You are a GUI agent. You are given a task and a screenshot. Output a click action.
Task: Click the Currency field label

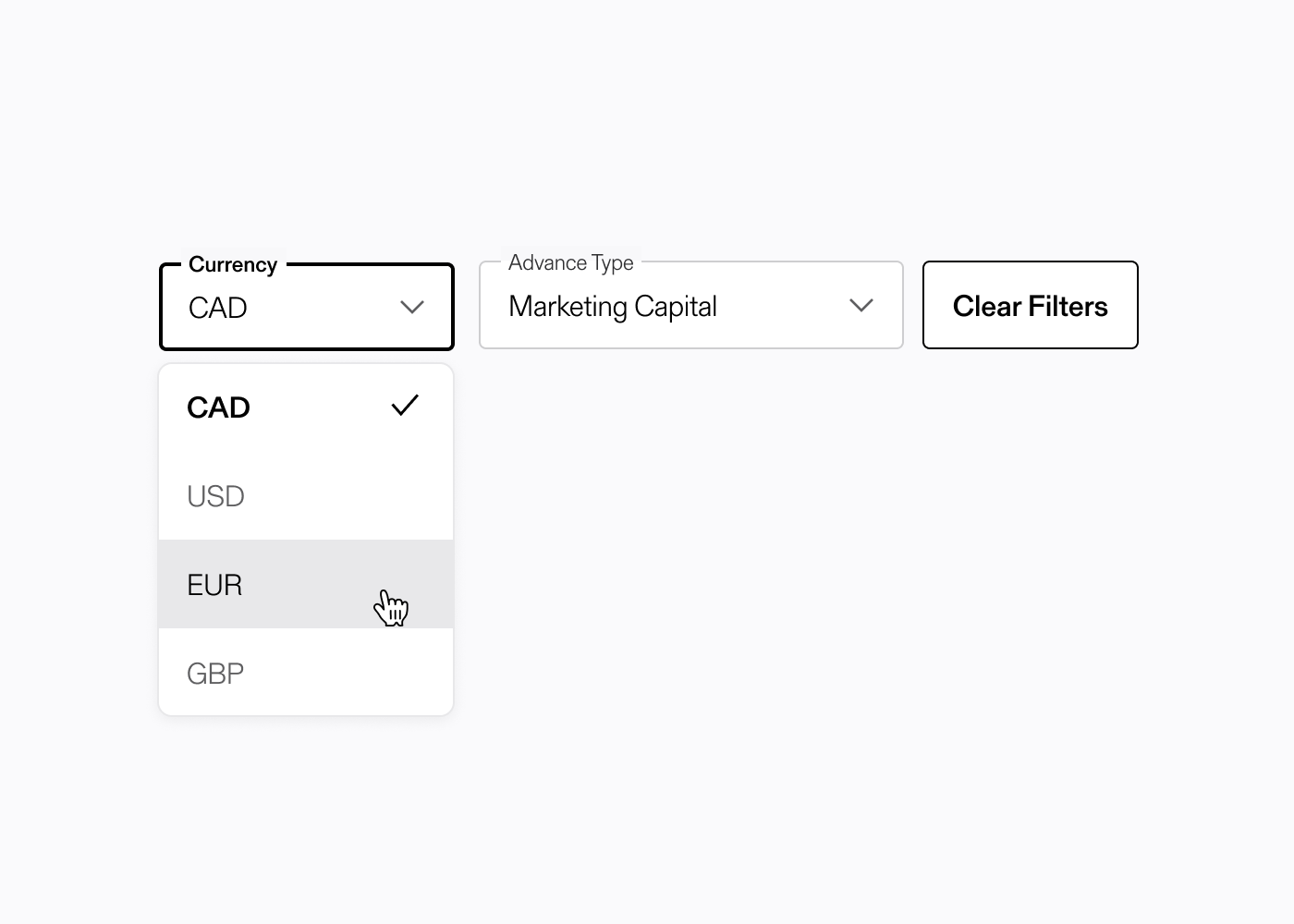point(233,264)
